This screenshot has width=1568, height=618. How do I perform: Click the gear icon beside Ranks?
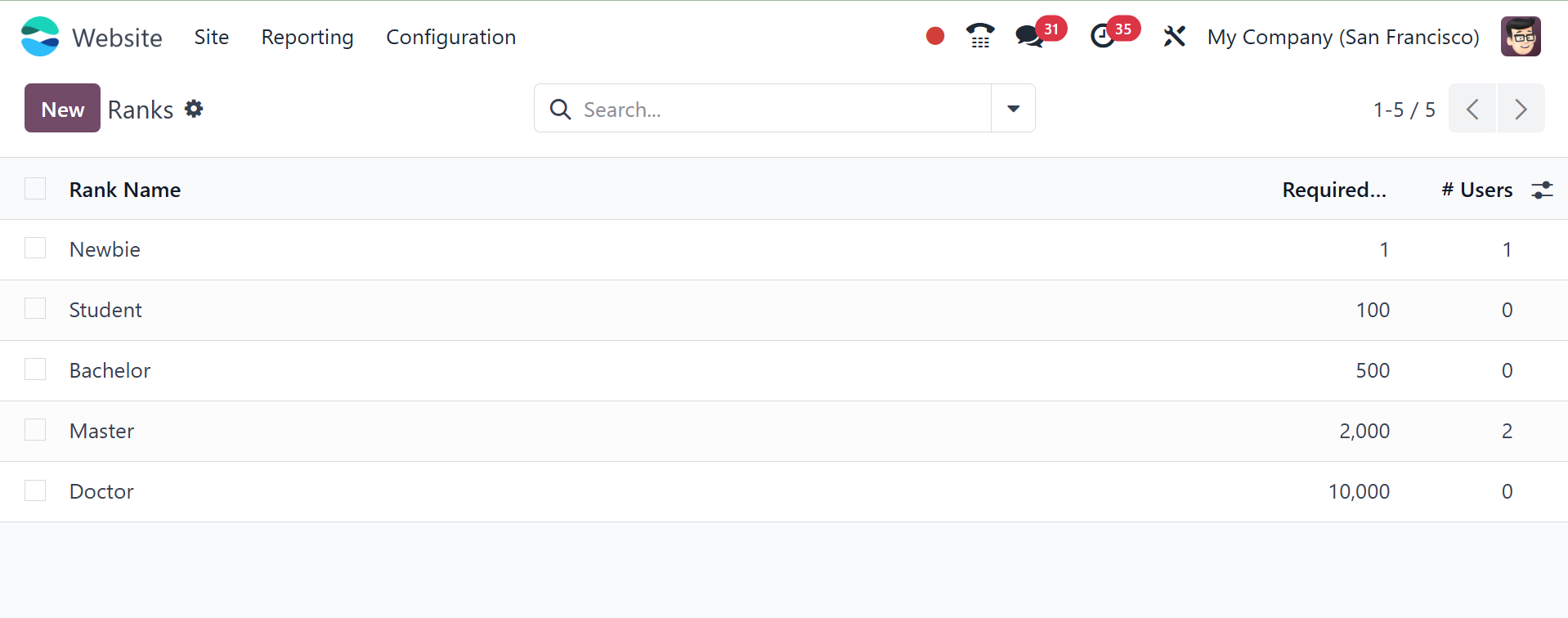coord(194,109)
